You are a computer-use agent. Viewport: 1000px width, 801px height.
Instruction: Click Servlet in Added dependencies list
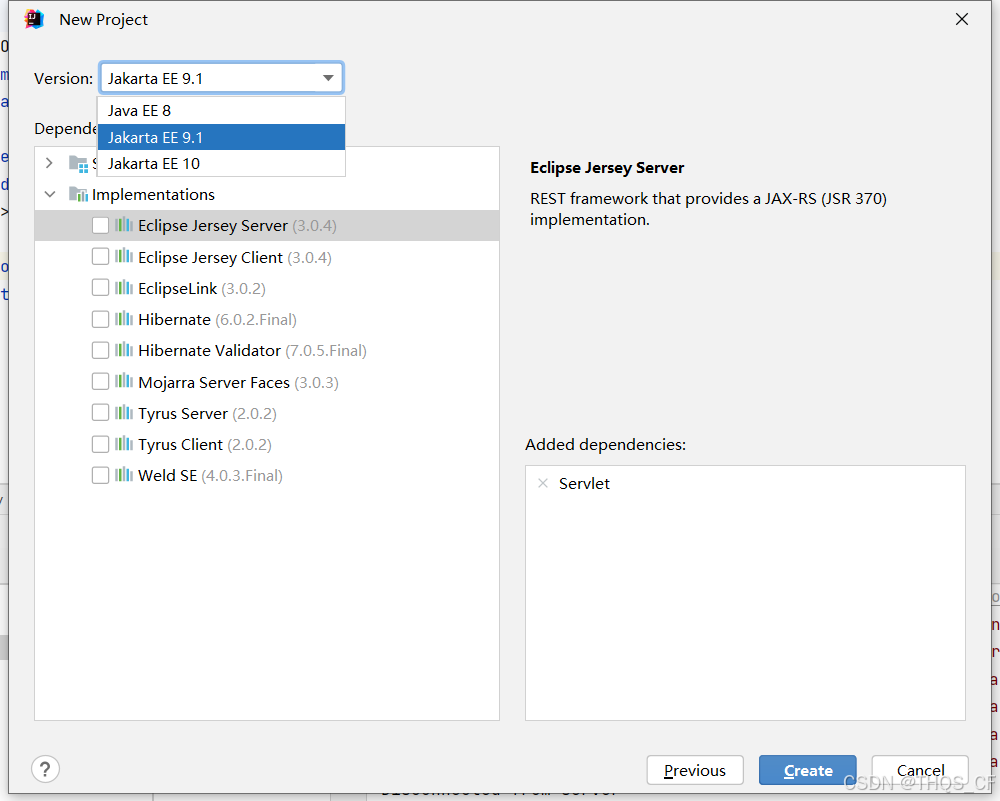[584, 483]
